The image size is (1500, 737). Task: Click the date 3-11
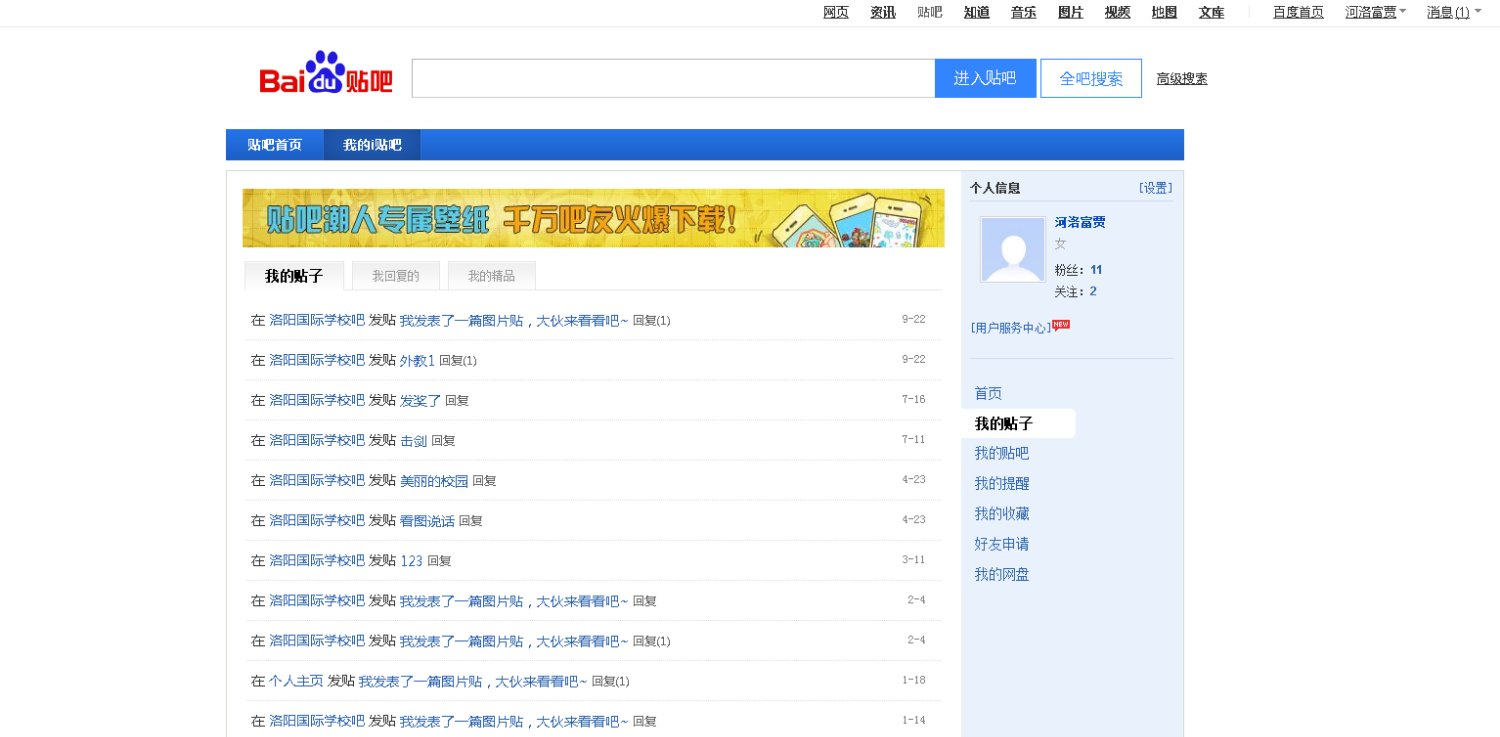pyautogui.click(x=913, y=559)
